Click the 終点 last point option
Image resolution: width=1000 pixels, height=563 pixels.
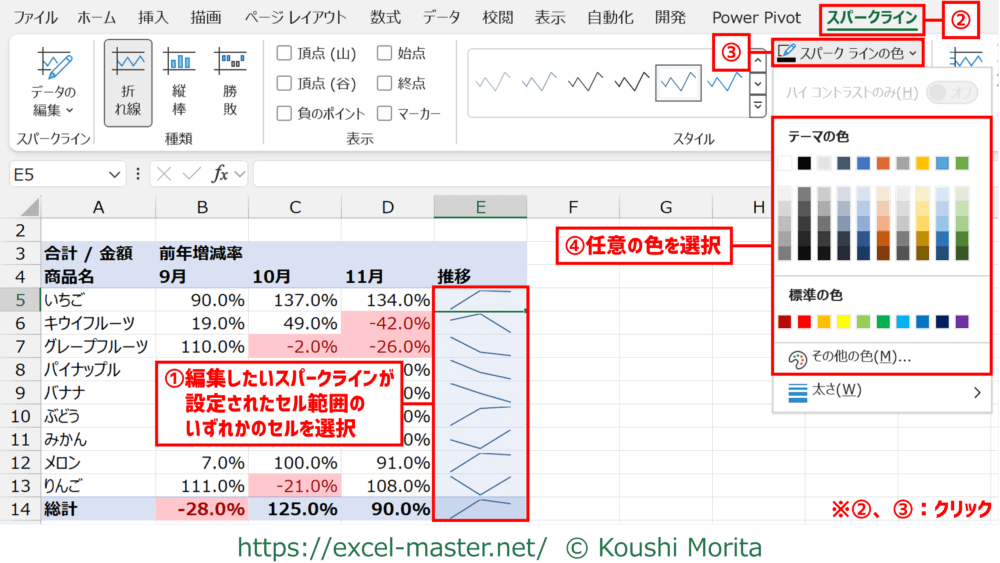tap(385, 83)
